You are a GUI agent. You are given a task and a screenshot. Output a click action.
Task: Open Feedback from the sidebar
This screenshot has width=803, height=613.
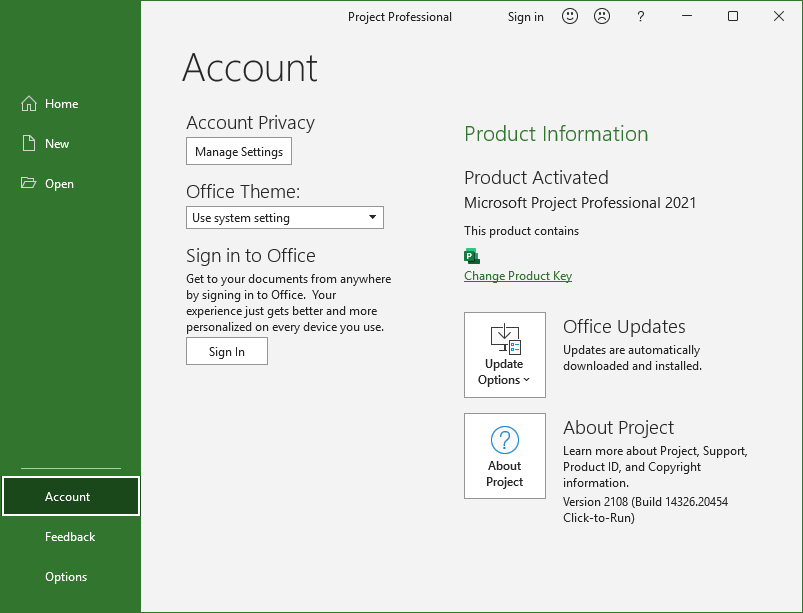pyautogui.click(x=70, y=537)
